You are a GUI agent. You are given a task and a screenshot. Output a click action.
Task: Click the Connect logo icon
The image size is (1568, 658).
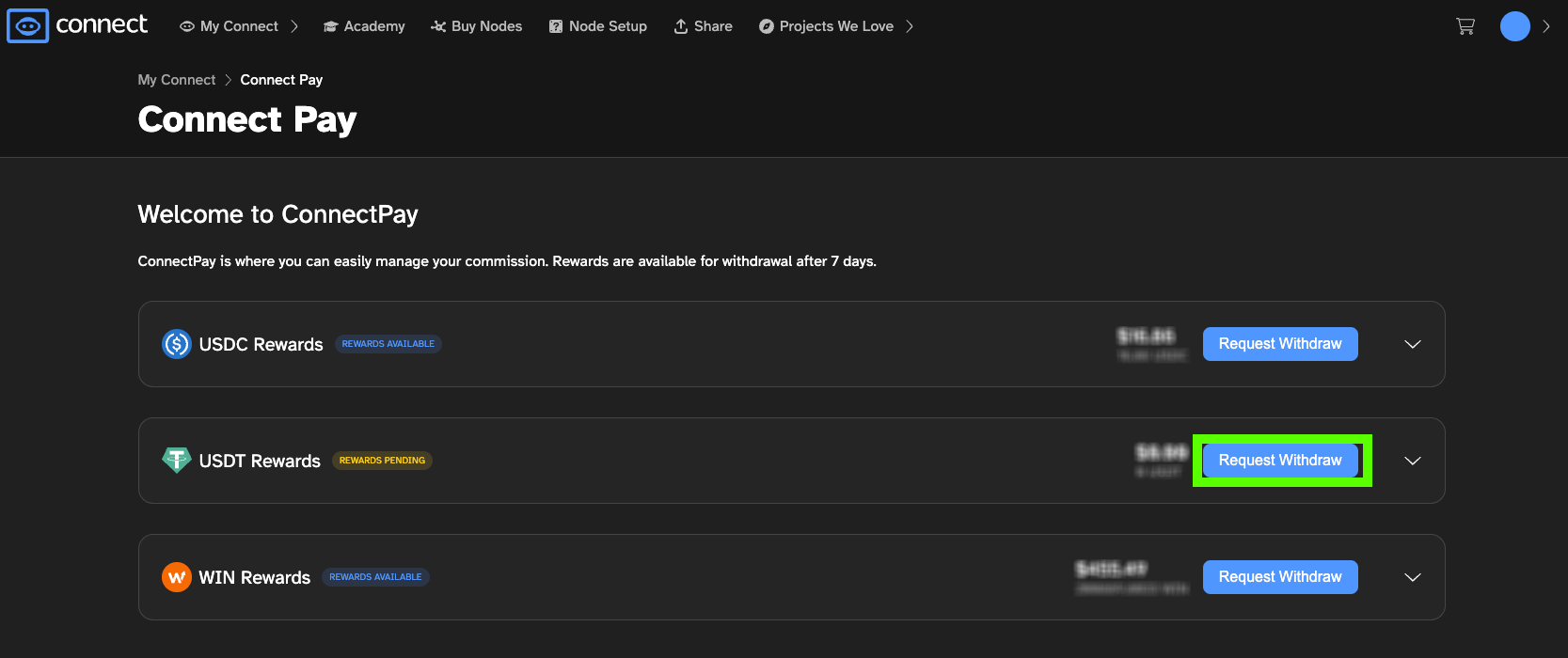(27, 26)
